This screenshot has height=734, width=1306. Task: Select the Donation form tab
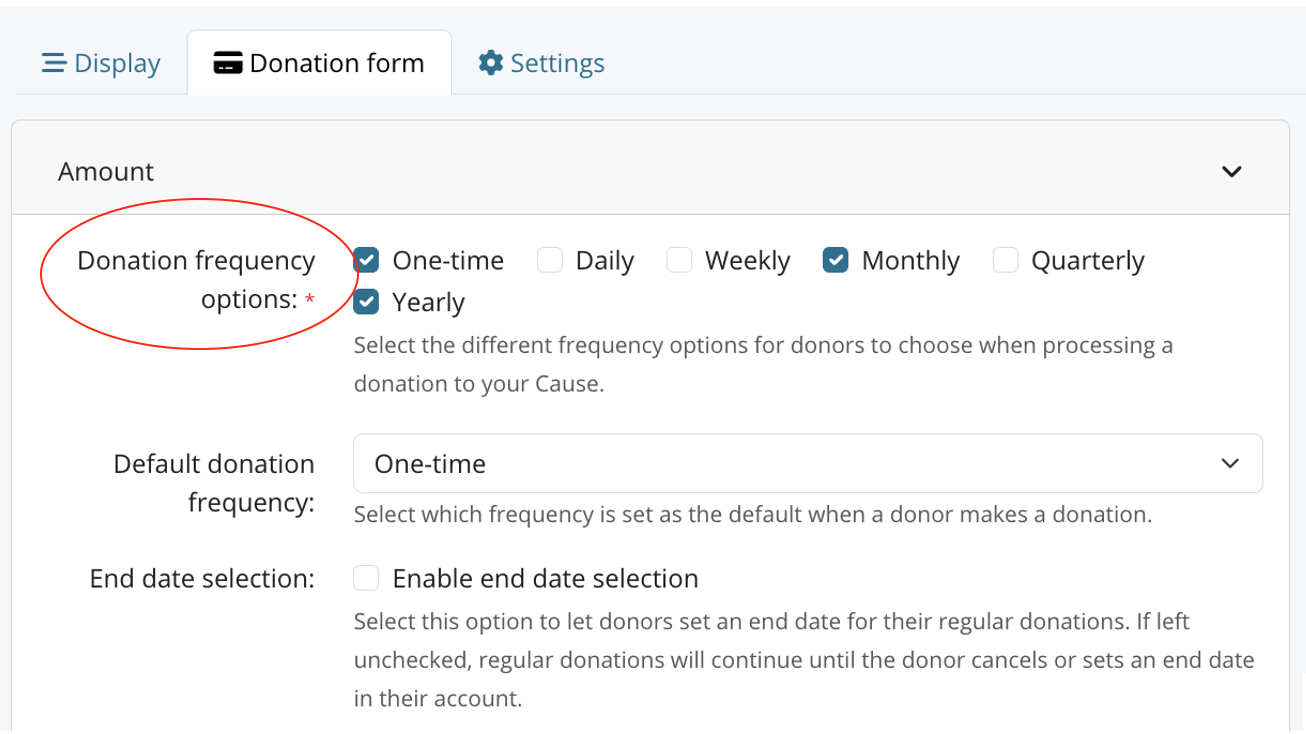tap(319, 63)
